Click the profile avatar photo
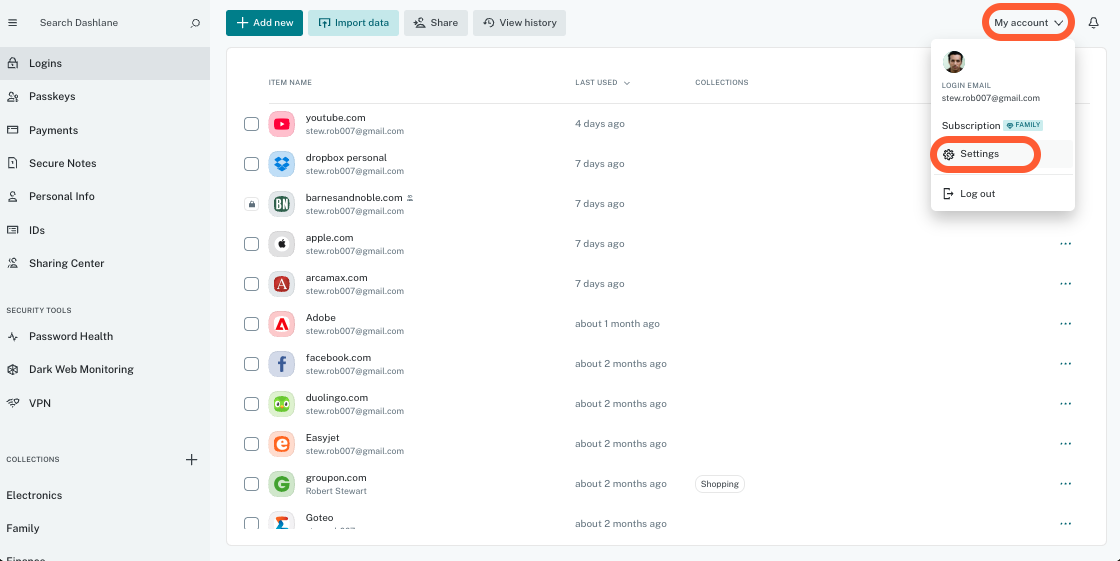 click(954, 62)
